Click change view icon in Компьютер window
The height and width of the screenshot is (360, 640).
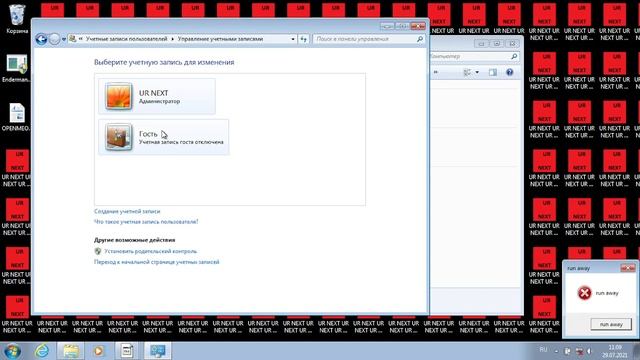(467, 72)
